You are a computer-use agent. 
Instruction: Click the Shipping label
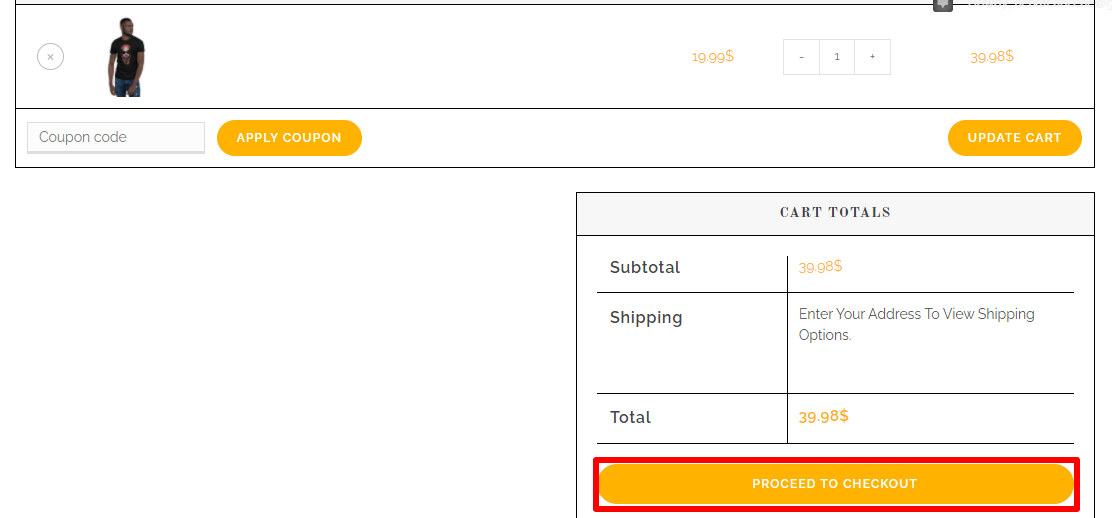[x=645, y=317]
